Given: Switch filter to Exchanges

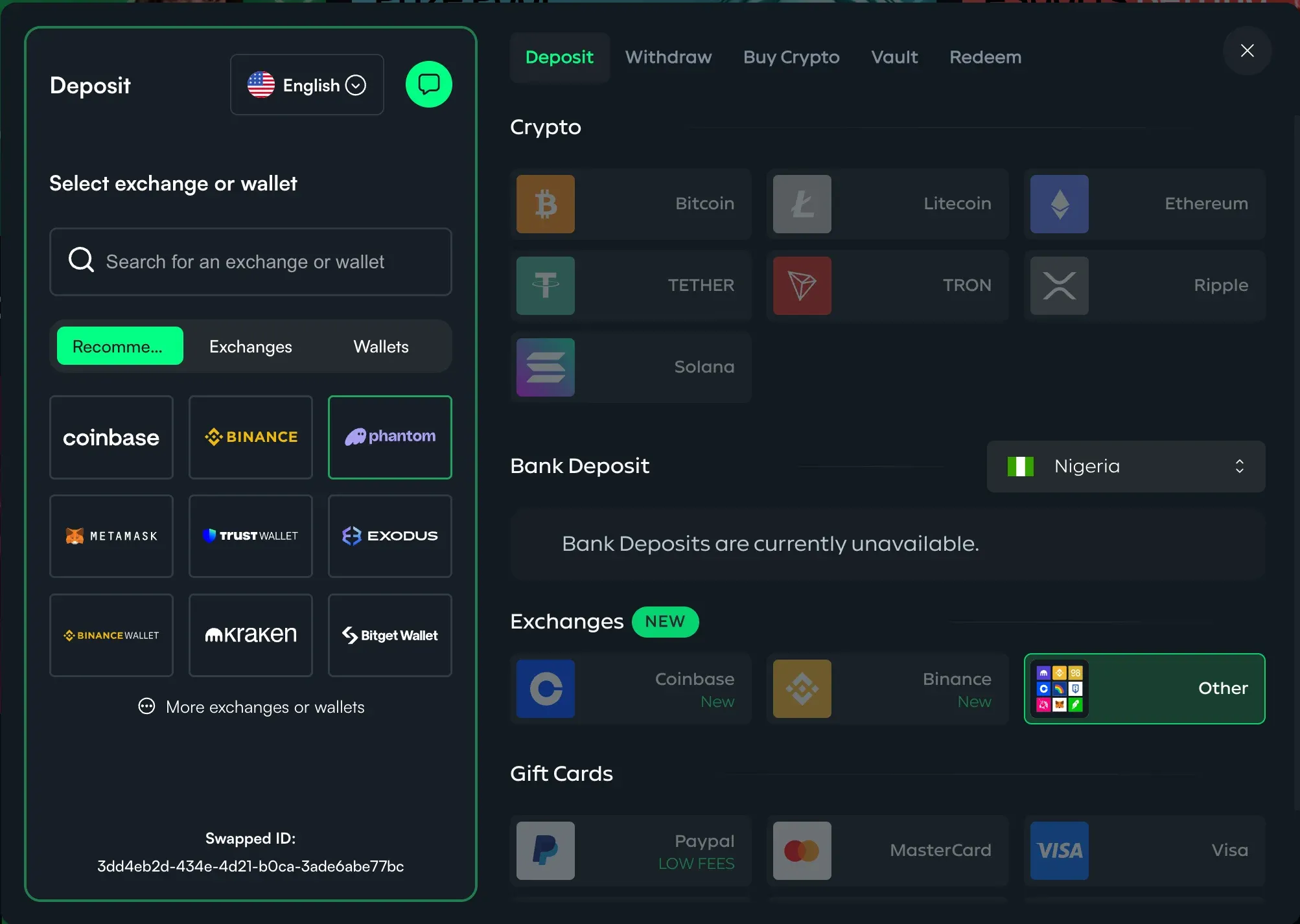Looking at the screenshot, I should [x=250, y=347].
